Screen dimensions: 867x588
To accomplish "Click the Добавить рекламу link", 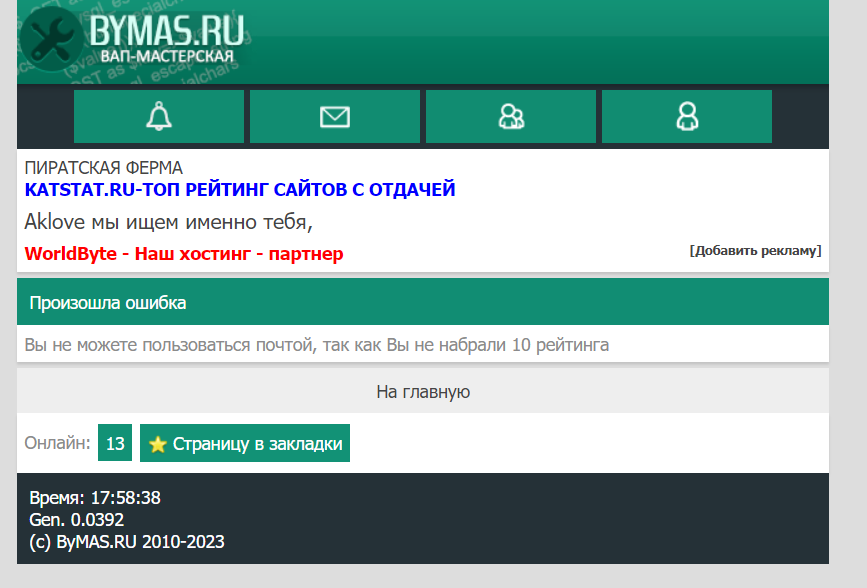I will (755, 250).
